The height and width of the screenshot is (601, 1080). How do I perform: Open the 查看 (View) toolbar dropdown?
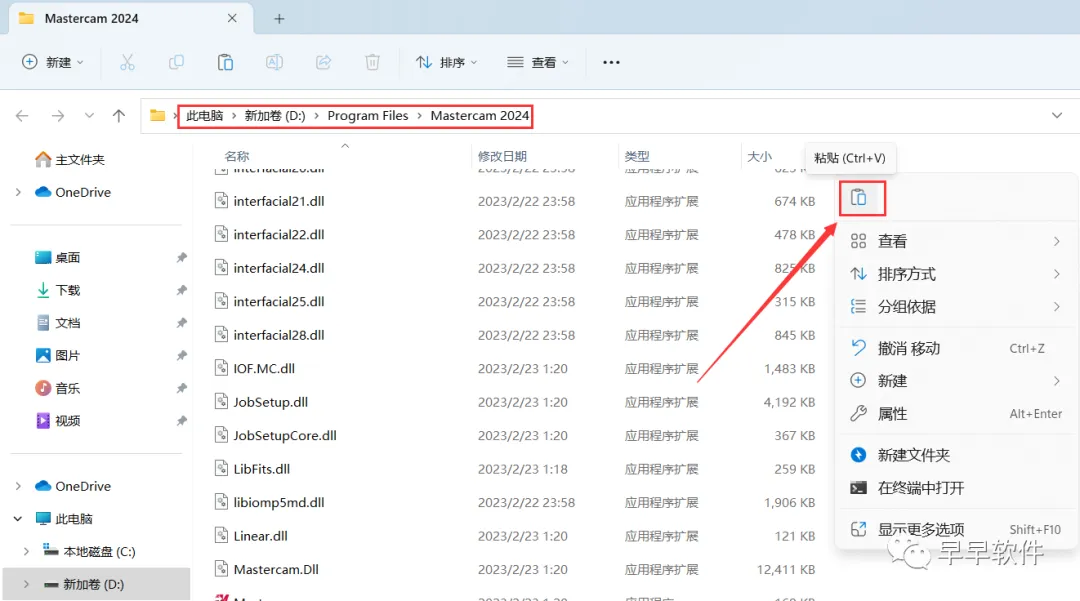tap(538, 62)
